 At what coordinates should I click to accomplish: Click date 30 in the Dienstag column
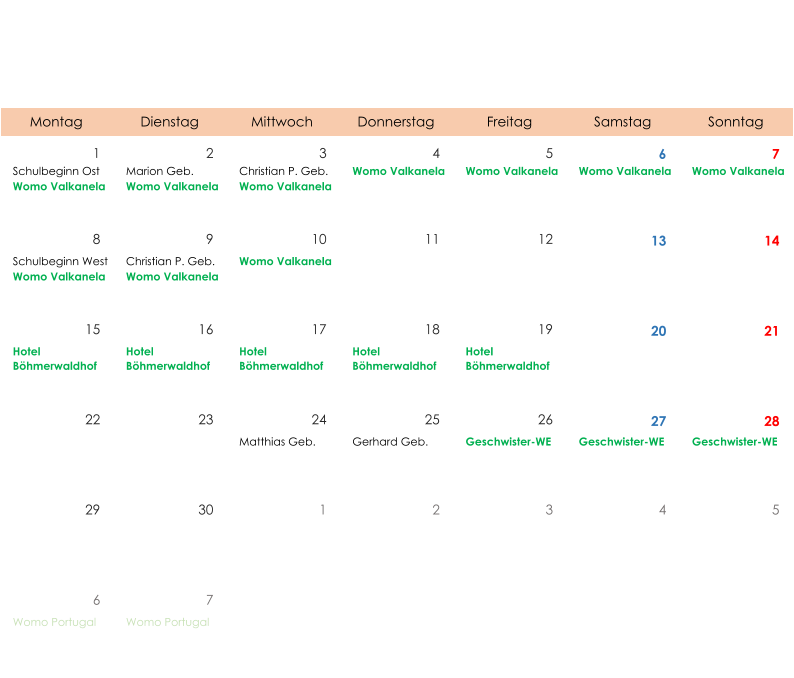pos(205,510)
